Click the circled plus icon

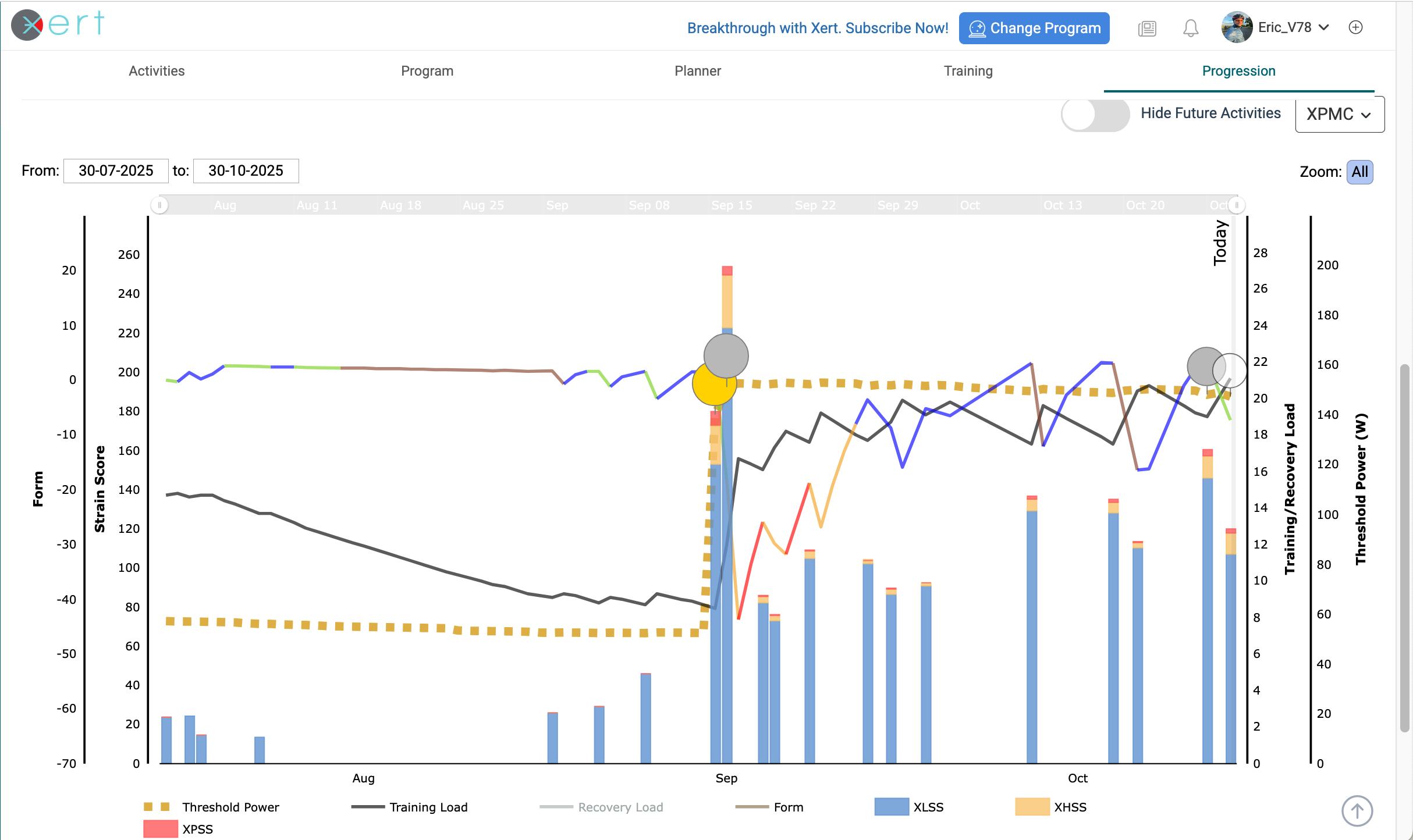coord(1355,27)
